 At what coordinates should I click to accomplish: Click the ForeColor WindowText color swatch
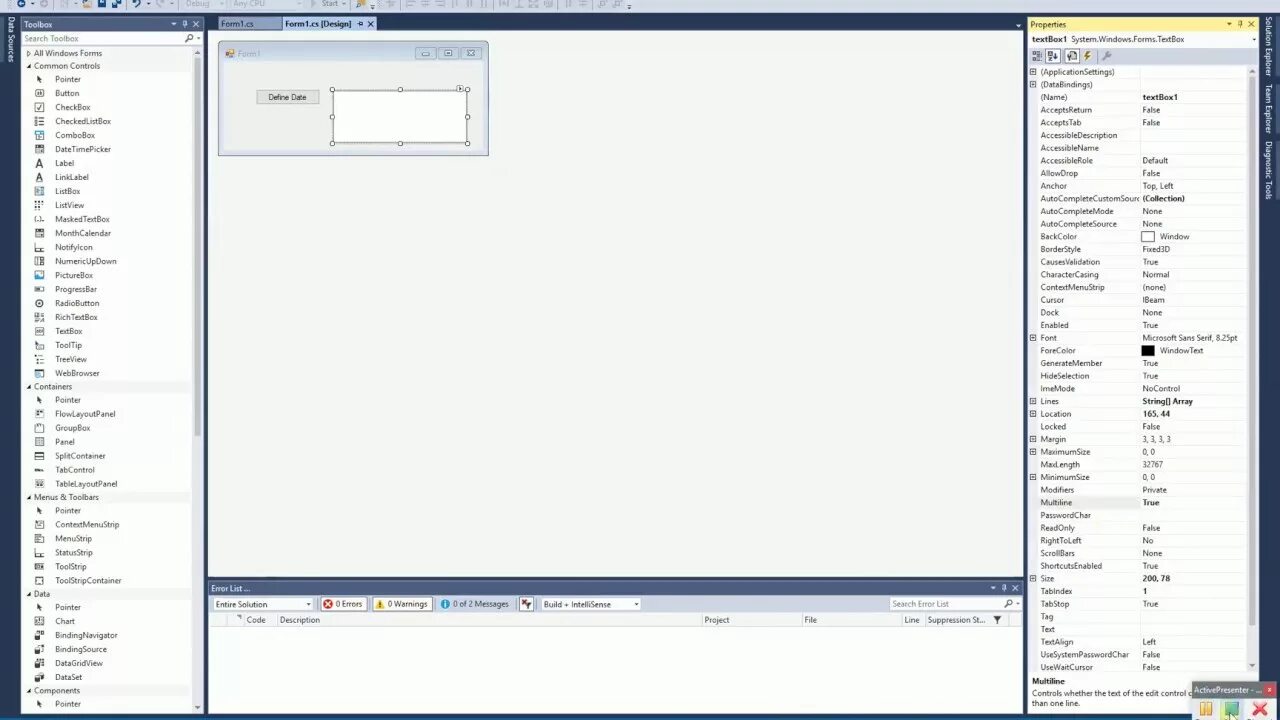[1148, 350]
